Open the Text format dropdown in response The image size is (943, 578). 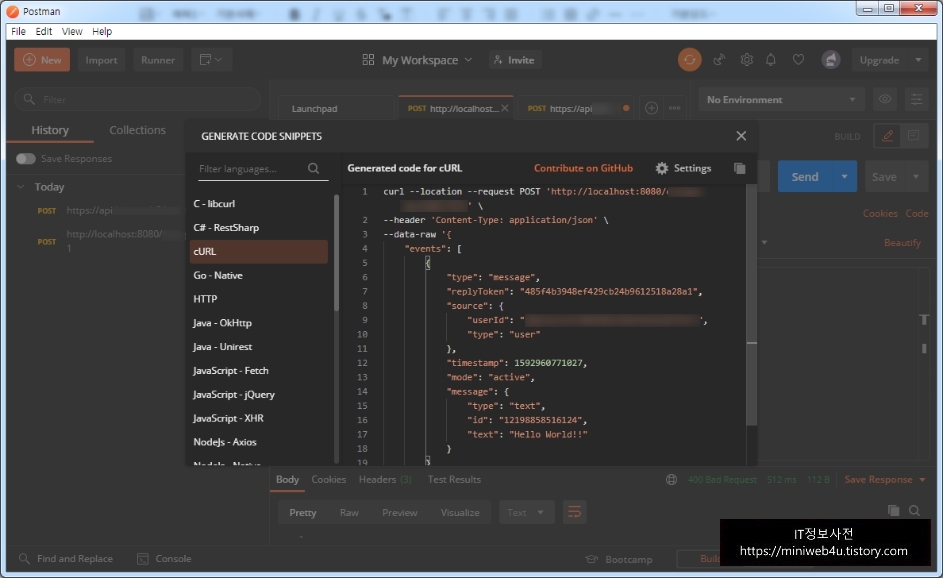pos(526,512)
